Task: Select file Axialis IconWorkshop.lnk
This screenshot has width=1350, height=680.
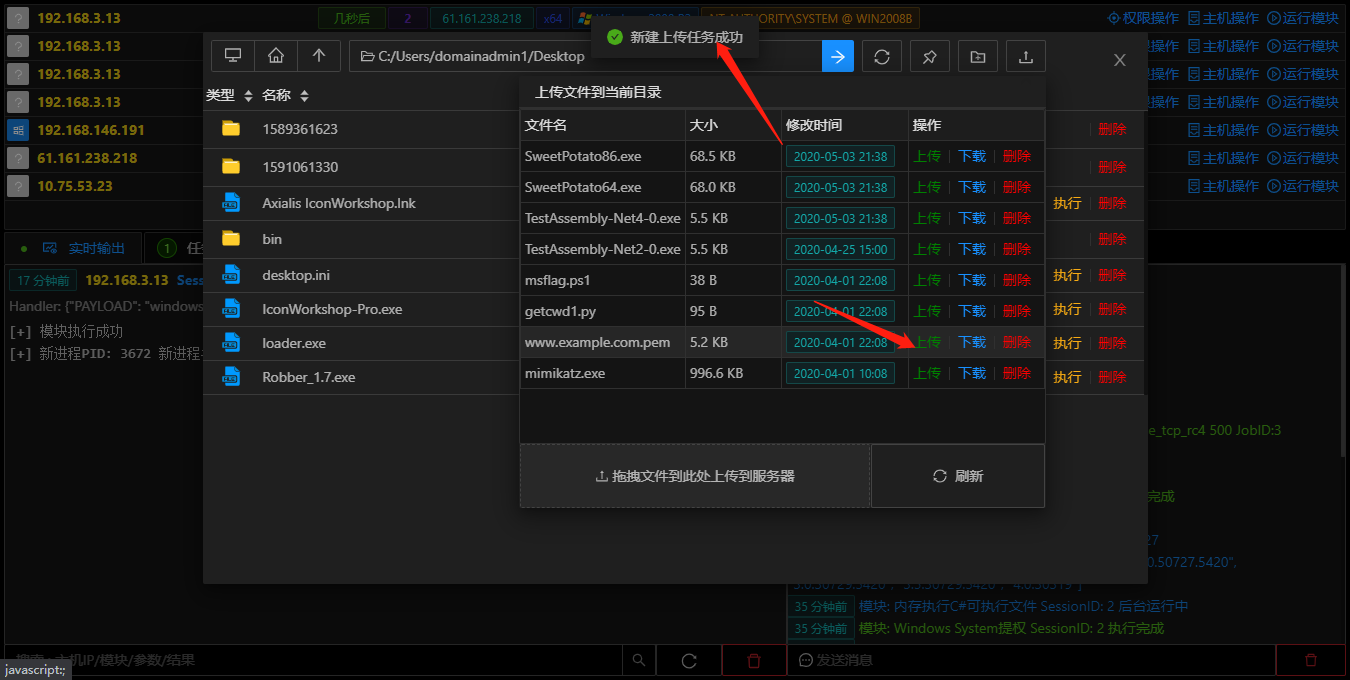Action: coord(339,203)
